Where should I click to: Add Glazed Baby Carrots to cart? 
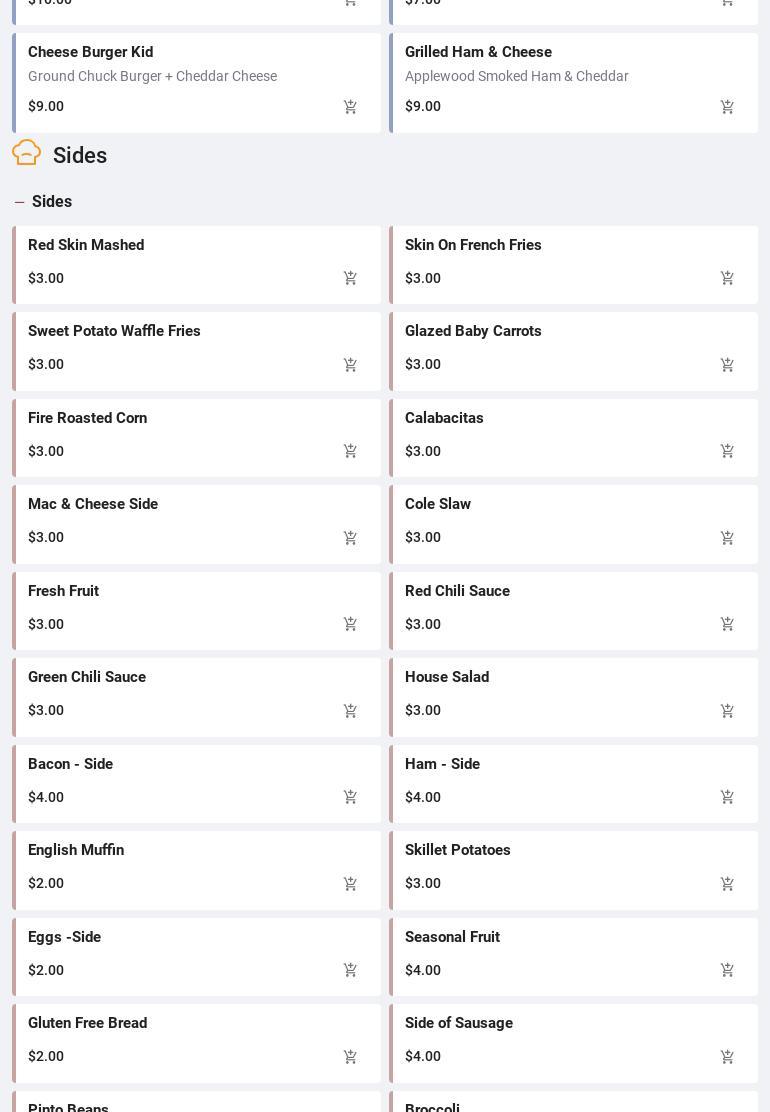click(727, 365)
